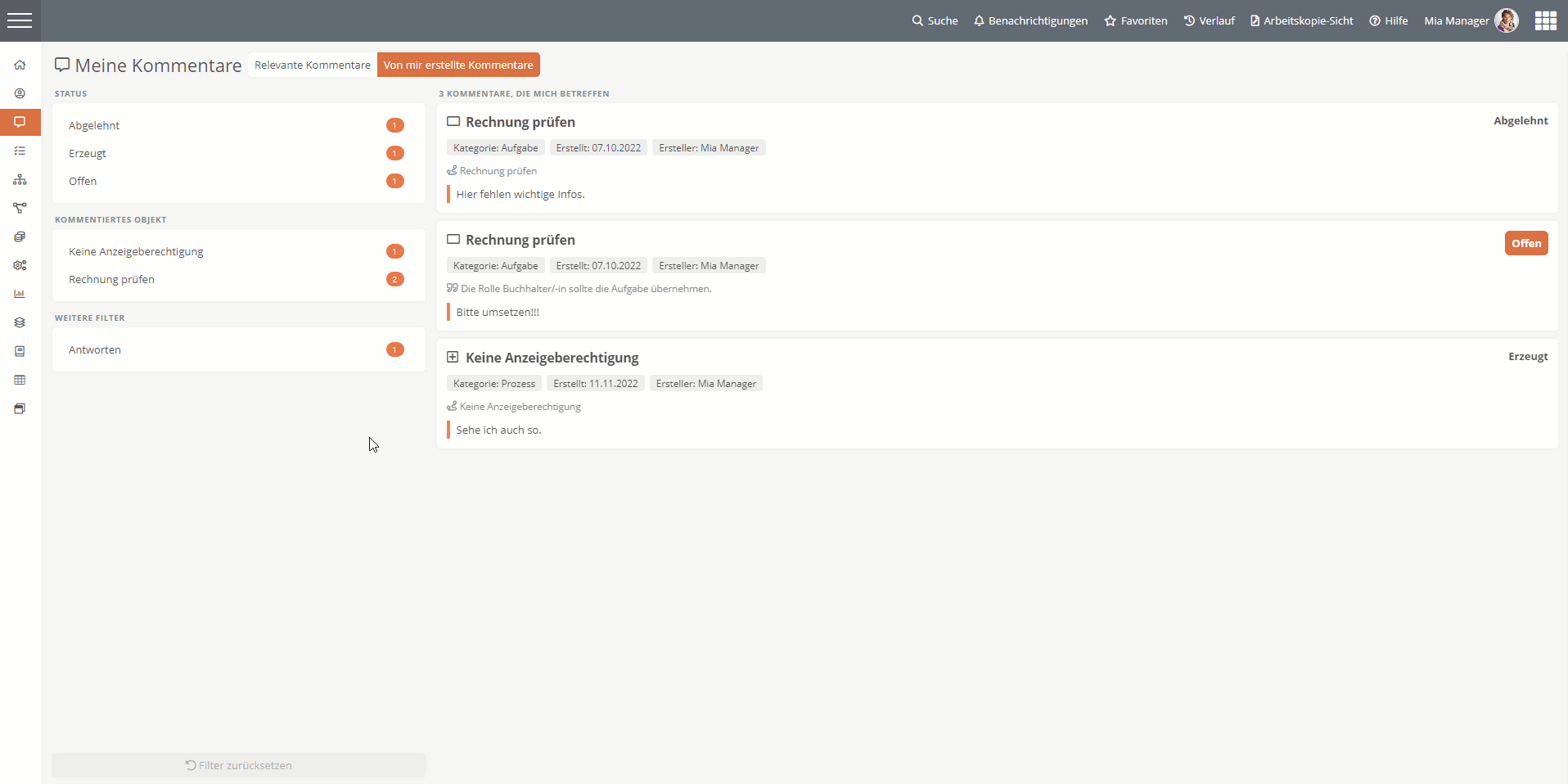Open the database coins sidebar icon

click(x=20, y=237)
